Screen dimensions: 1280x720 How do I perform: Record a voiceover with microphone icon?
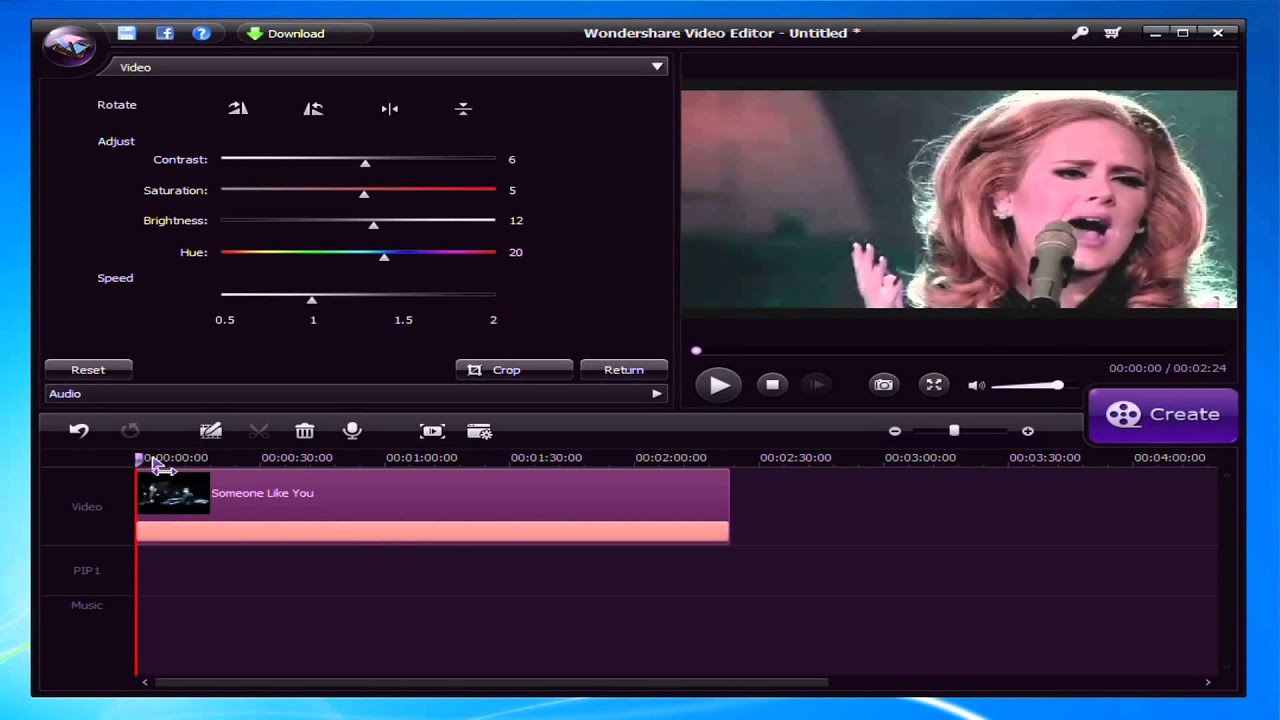pyautogui.click(x=352, y=431)
